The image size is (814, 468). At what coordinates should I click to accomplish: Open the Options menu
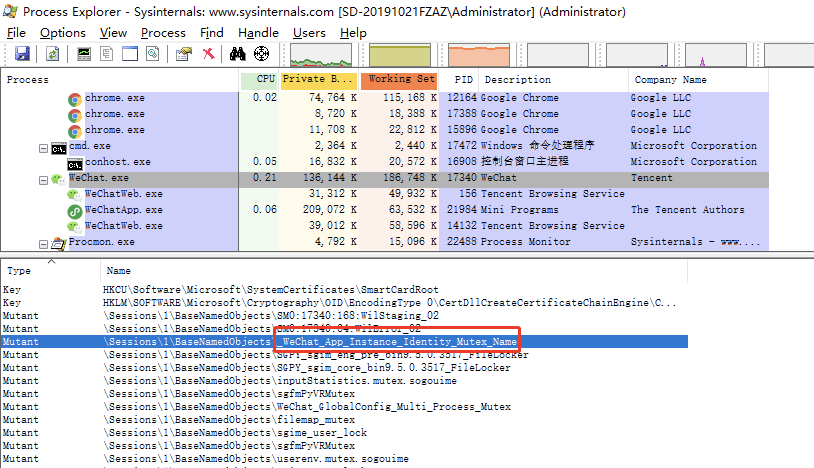(x=63, y=32)
